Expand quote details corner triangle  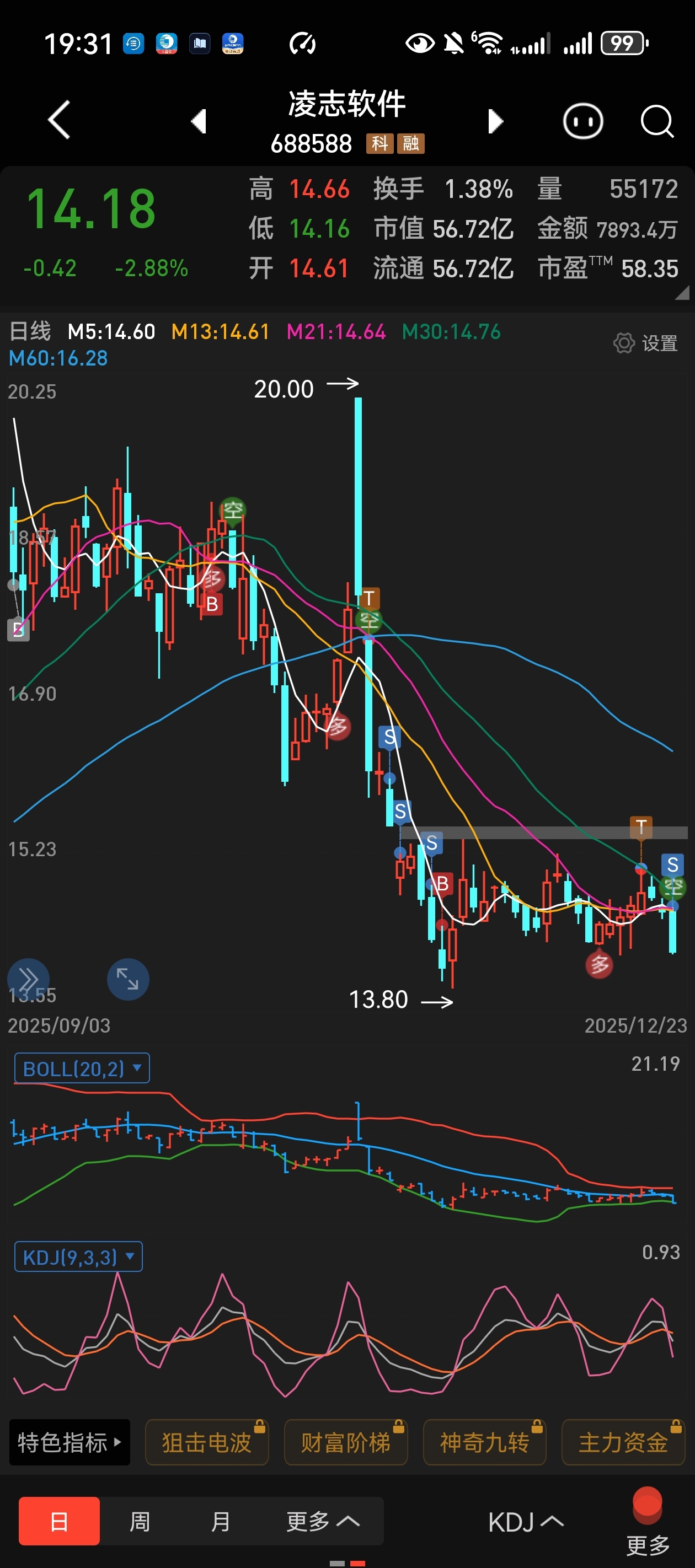[x=682, y=293]
